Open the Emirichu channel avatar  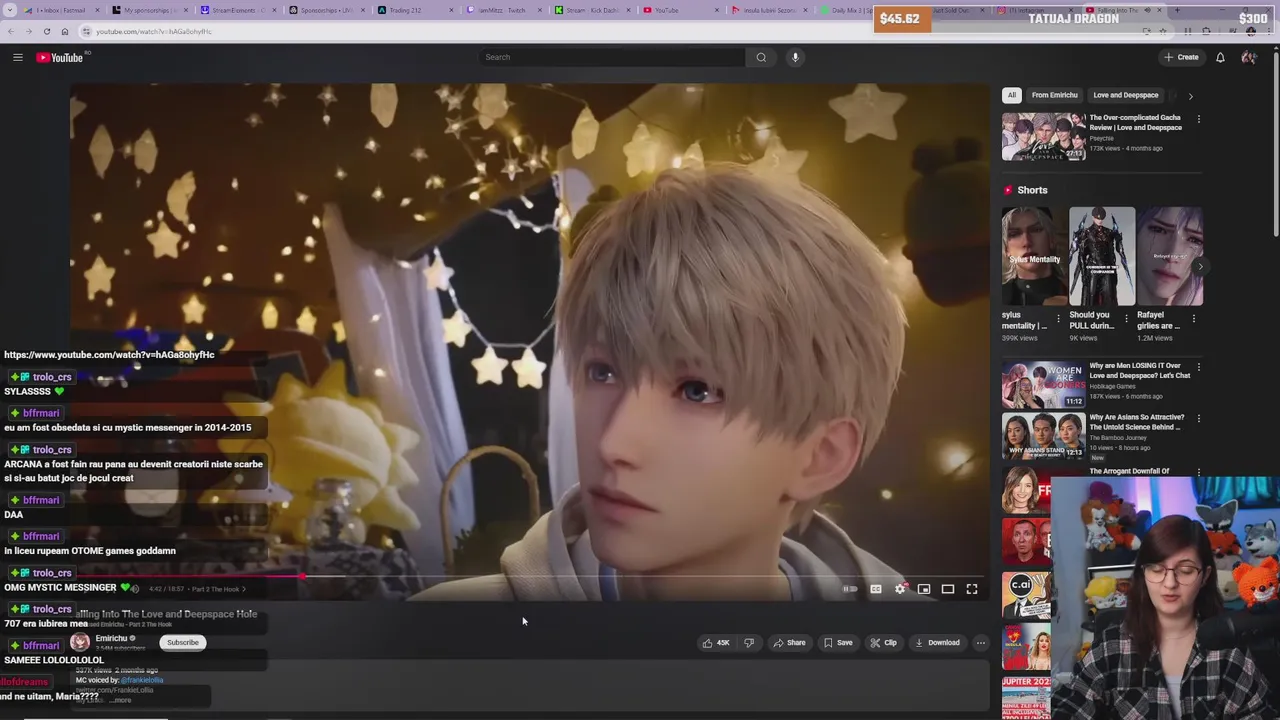pos(80,642)
